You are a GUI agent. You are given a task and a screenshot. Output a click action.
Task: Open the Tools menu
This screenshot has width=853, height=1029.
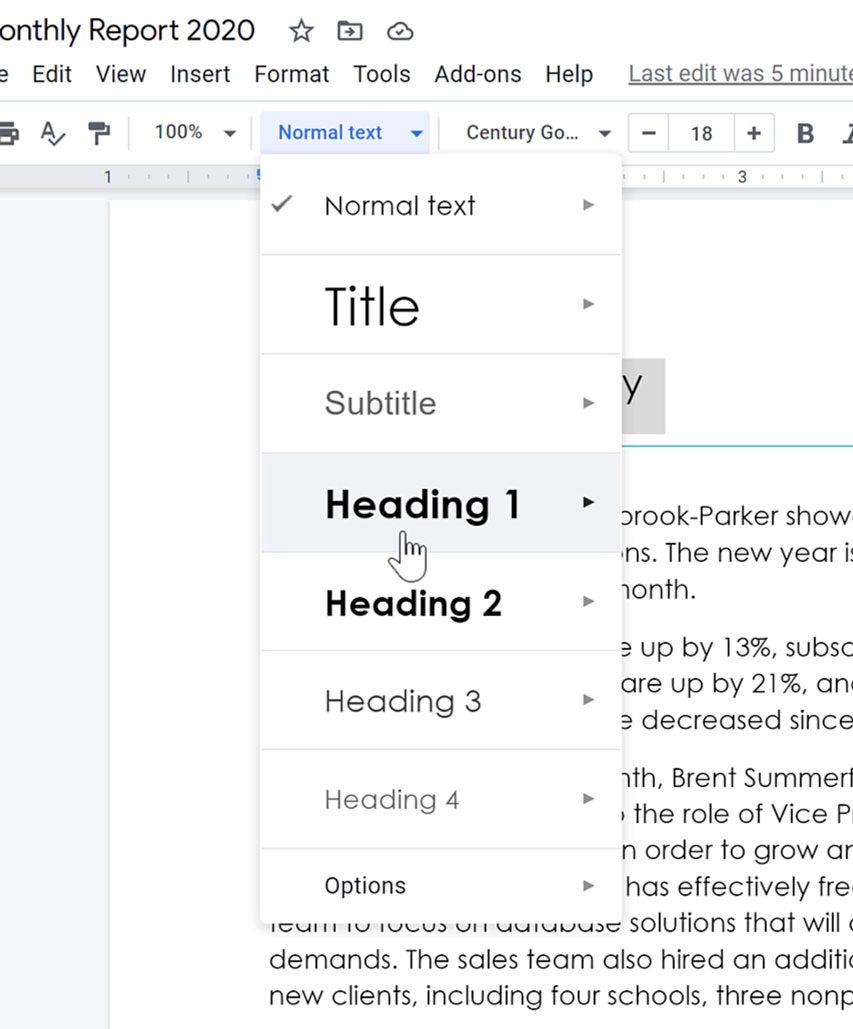382,74
